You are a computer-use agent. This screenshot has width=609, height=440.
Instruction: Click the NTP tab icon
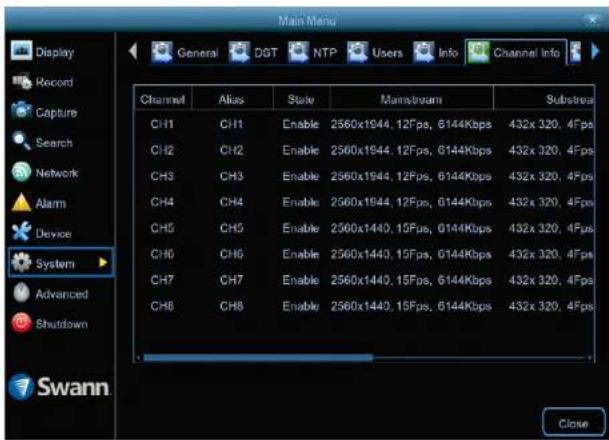(x=298, y=52)
